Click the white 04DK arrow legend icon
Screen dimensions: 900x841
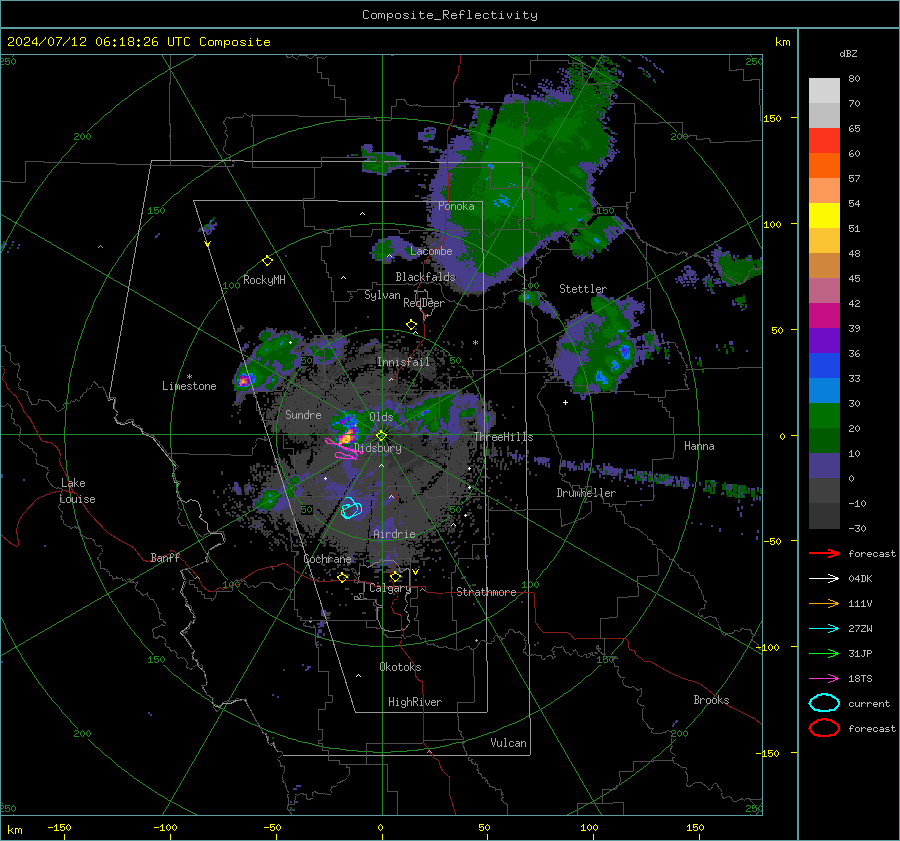(x=824, y=578)
